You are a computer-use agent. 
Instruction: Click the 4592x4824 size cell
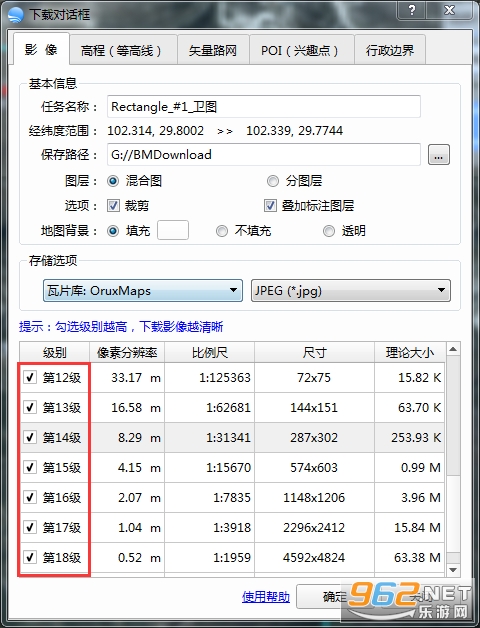(x=314, y=558)
